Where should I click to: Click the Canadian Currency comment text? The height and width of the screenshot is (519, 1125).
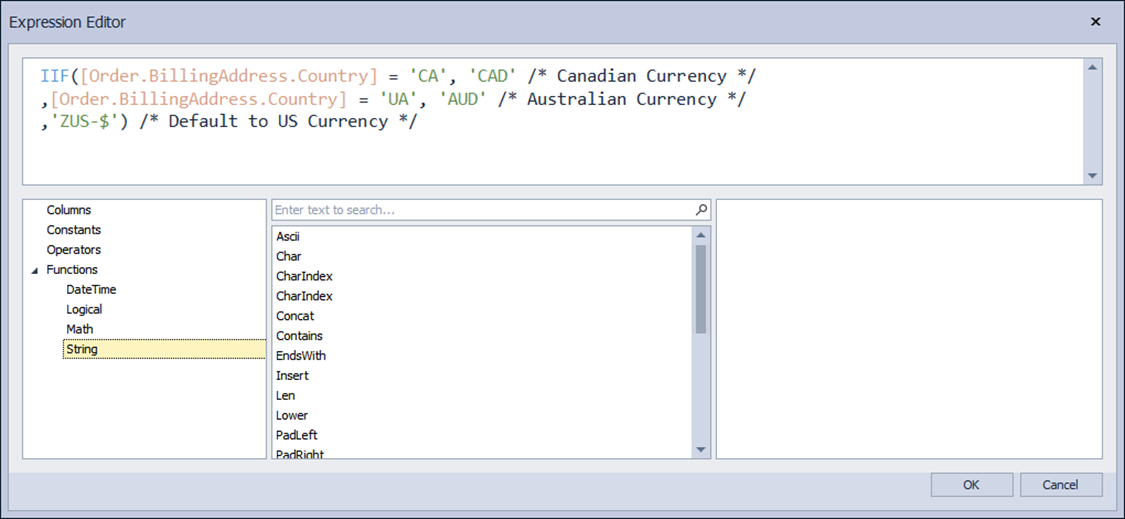[642, 76]
